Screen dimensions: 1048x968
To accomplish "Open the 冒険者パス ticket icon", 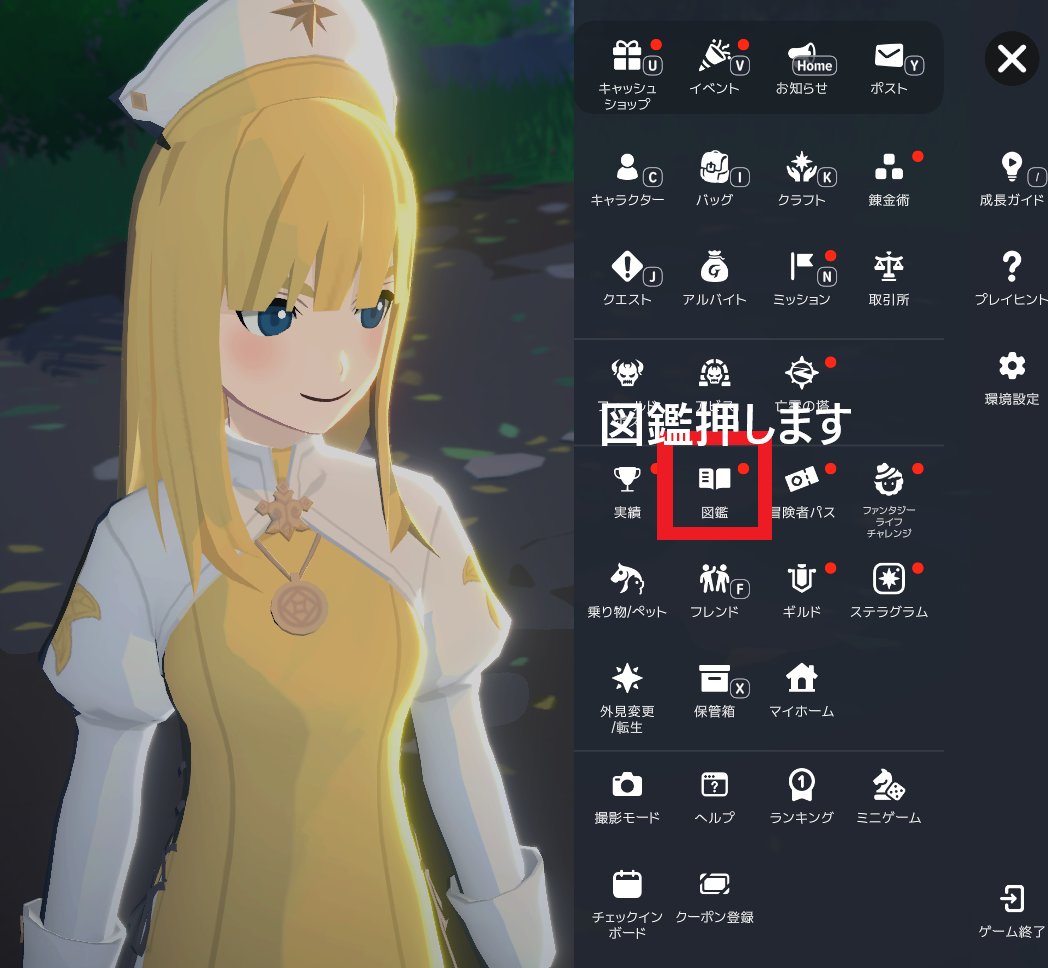I will coord(801,479).
